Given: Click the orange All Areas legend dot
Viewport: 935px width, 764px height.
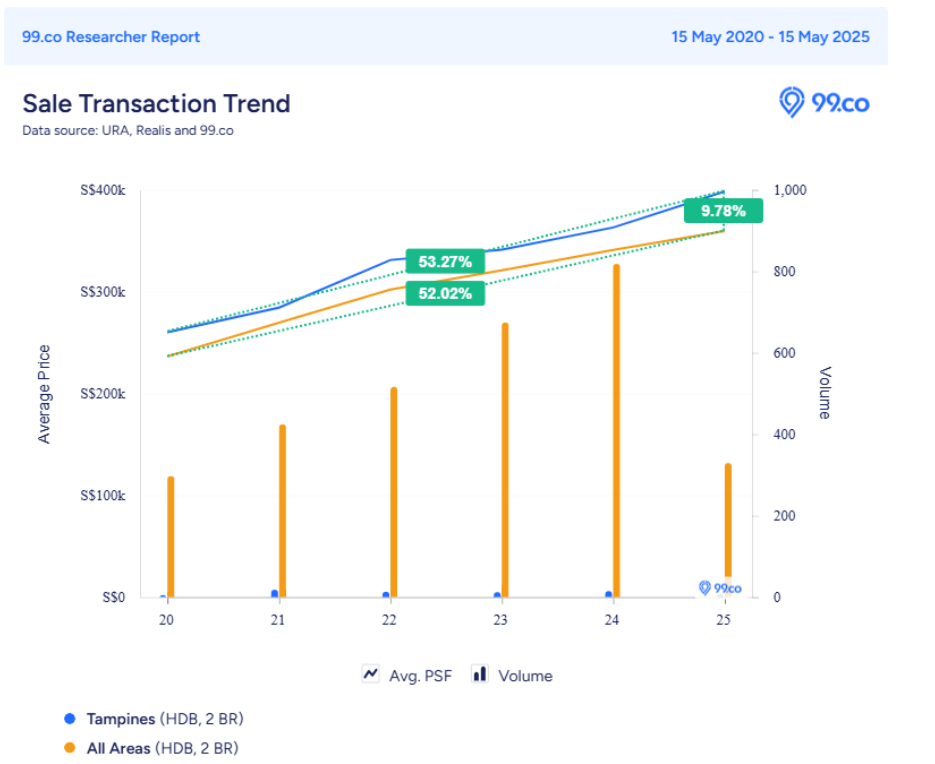Looking at the screenshot, I should click(x=69, y=748).
